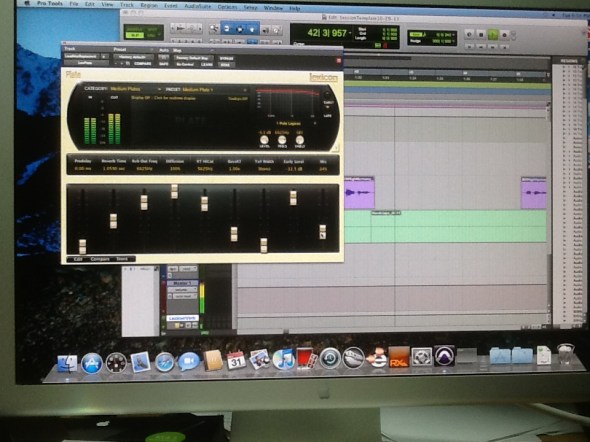Click the Mix slider handle
The height and width of the screenshot is (442, 590).
click(x=322, y=232)
